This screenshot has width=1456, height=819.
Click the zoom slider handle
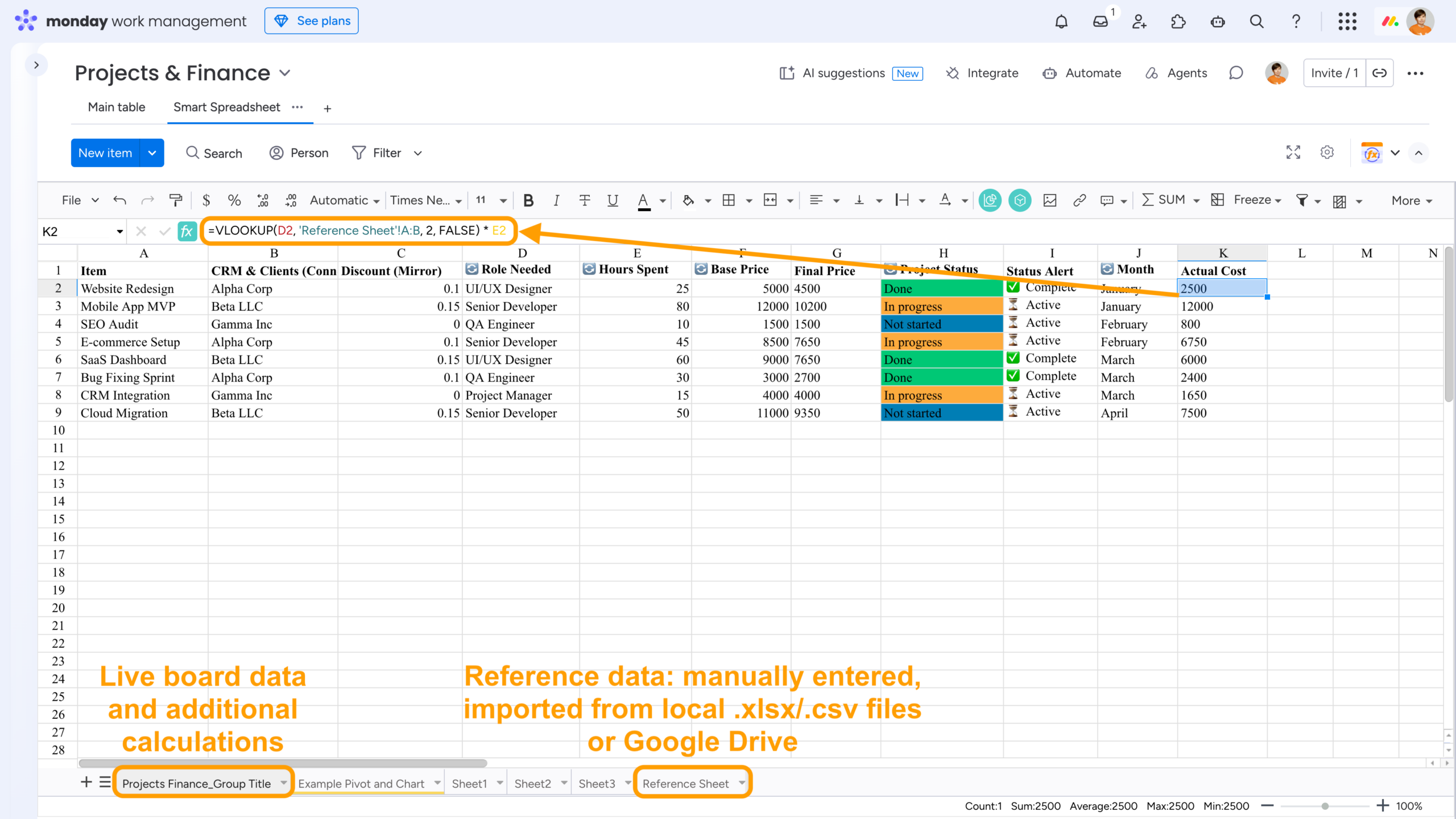[1325, 806]
